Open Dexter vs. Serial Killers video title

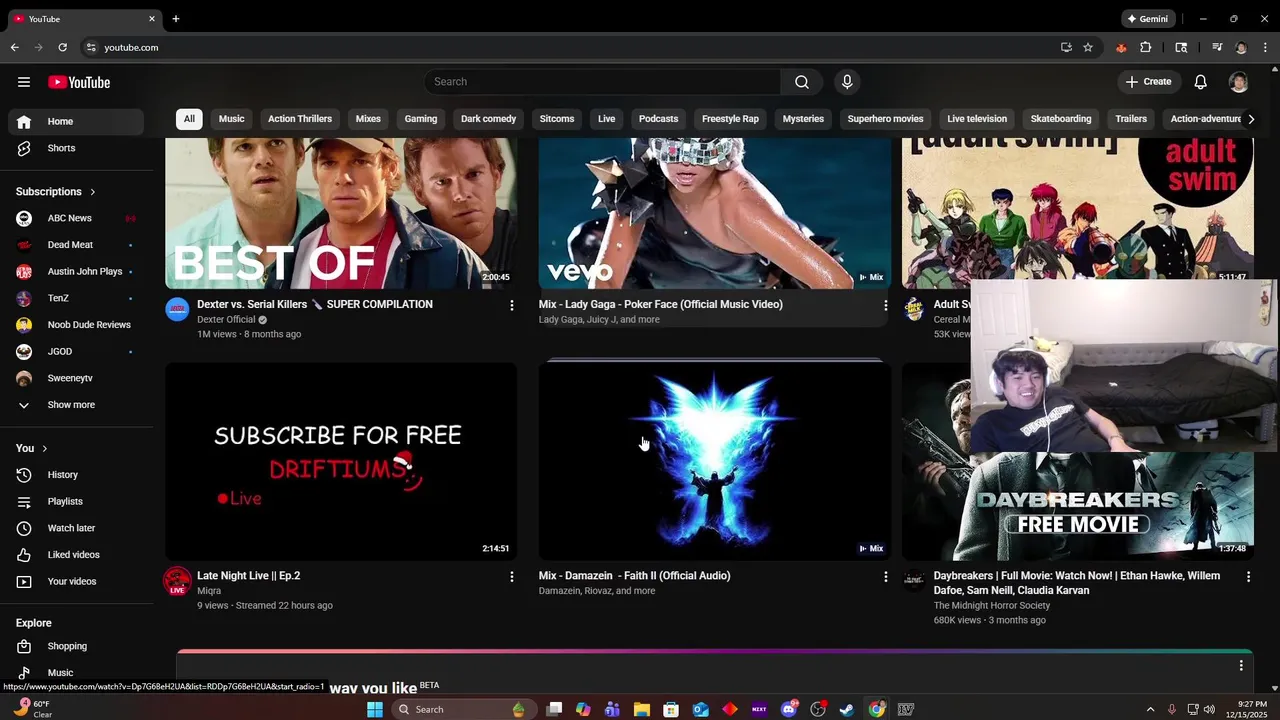click(x=315, y=304)
